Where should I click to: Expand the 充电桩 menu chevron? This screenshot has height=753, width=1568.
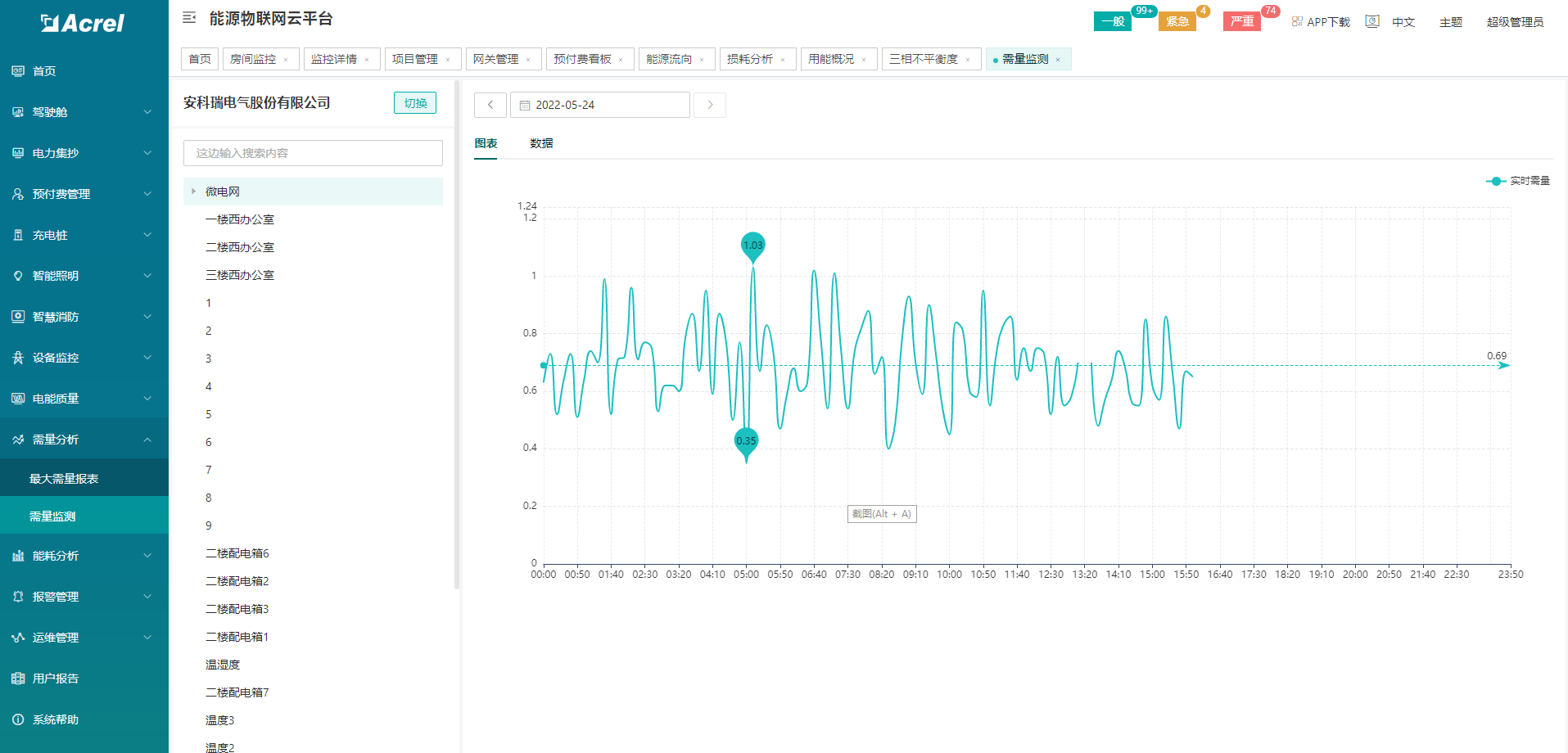[x=147, y=235]
